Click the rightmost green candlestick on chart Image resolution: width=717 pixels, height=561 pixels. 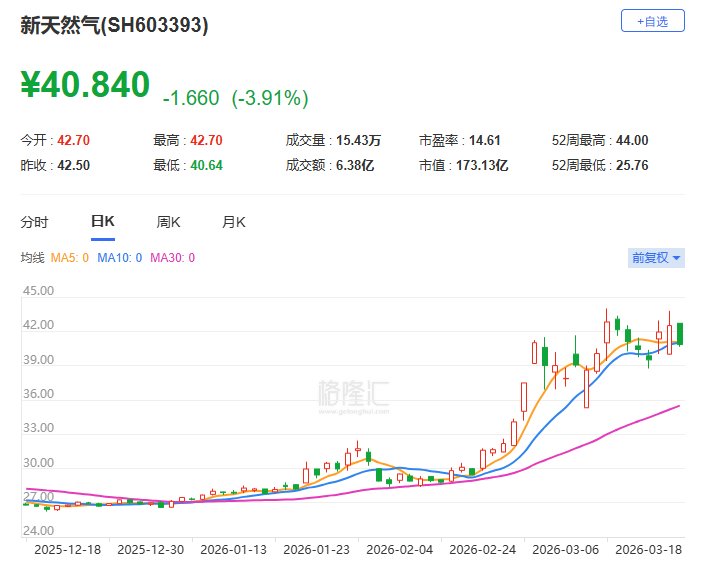tap(680, 333)
